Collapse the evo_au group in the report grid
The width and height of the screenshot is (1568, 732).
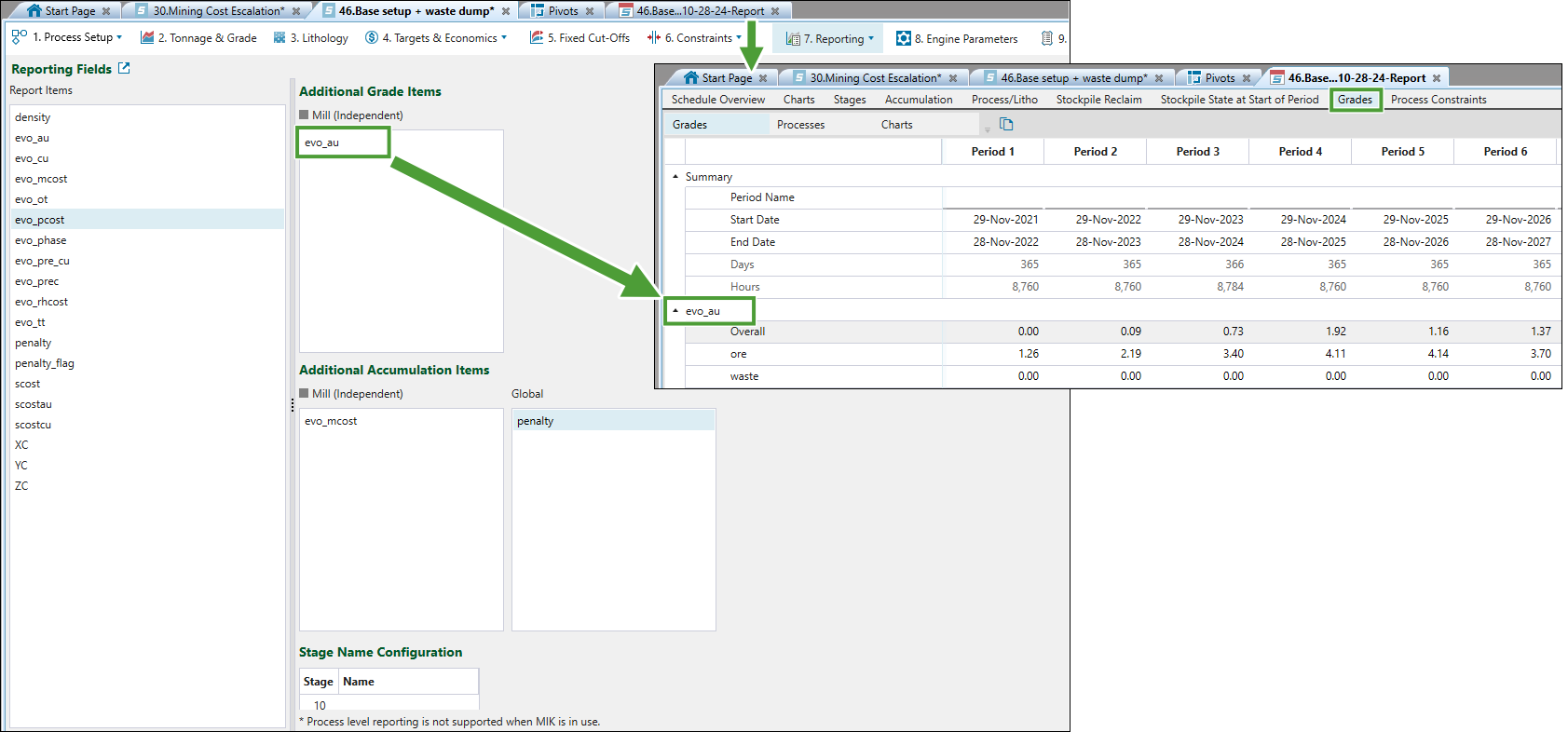pyautogui.click(x=675, y=310)
